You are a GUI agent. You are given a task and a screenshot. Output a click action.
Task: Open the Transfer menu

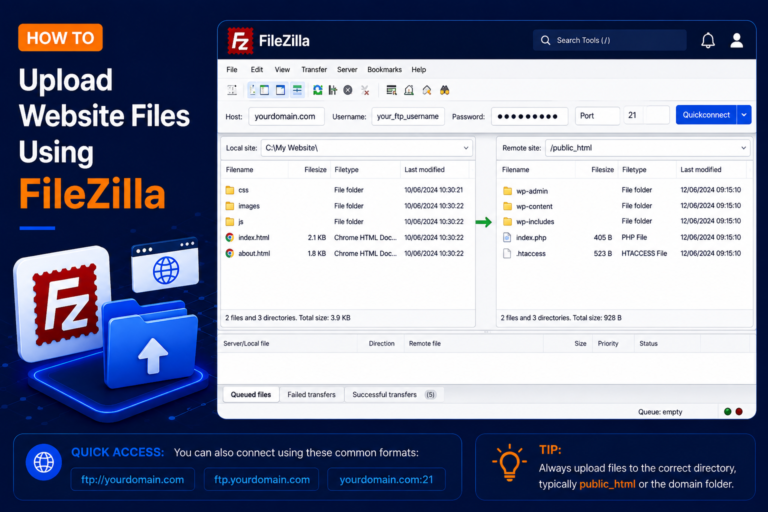pyautogui.click(x=314, y=70)
